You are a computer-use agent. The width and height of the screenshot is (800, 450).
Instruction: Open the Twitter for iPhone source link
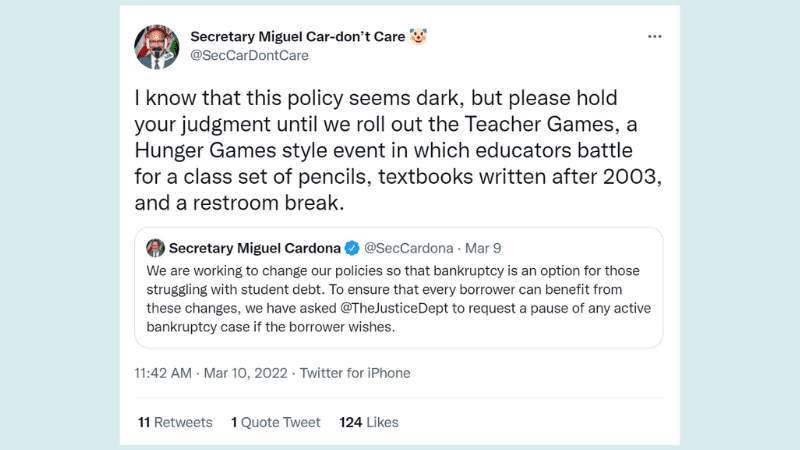coord(355,373)
